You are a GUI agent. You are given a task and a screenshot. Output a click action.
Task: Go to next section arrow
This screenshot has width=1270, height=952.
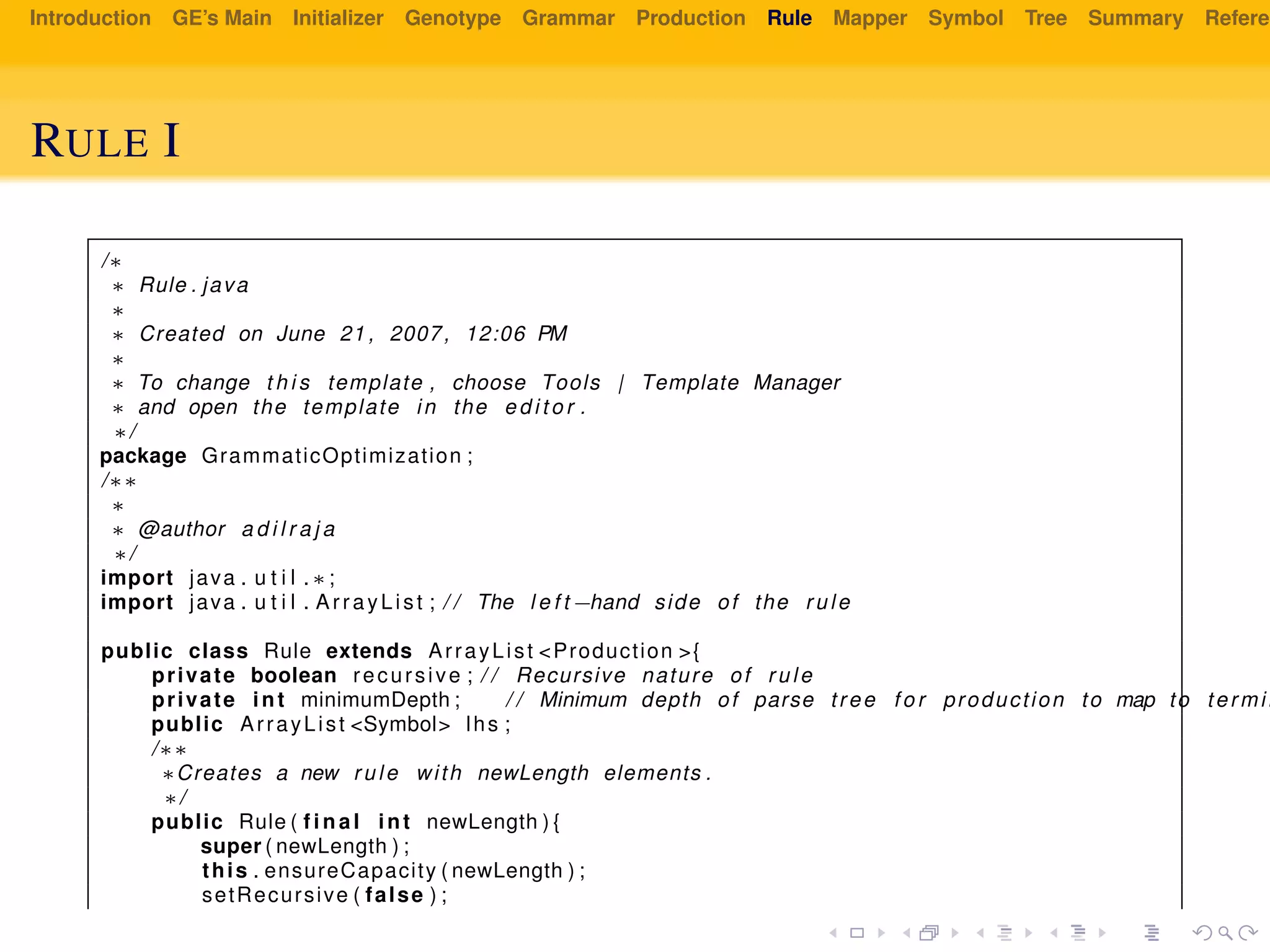1102,933
